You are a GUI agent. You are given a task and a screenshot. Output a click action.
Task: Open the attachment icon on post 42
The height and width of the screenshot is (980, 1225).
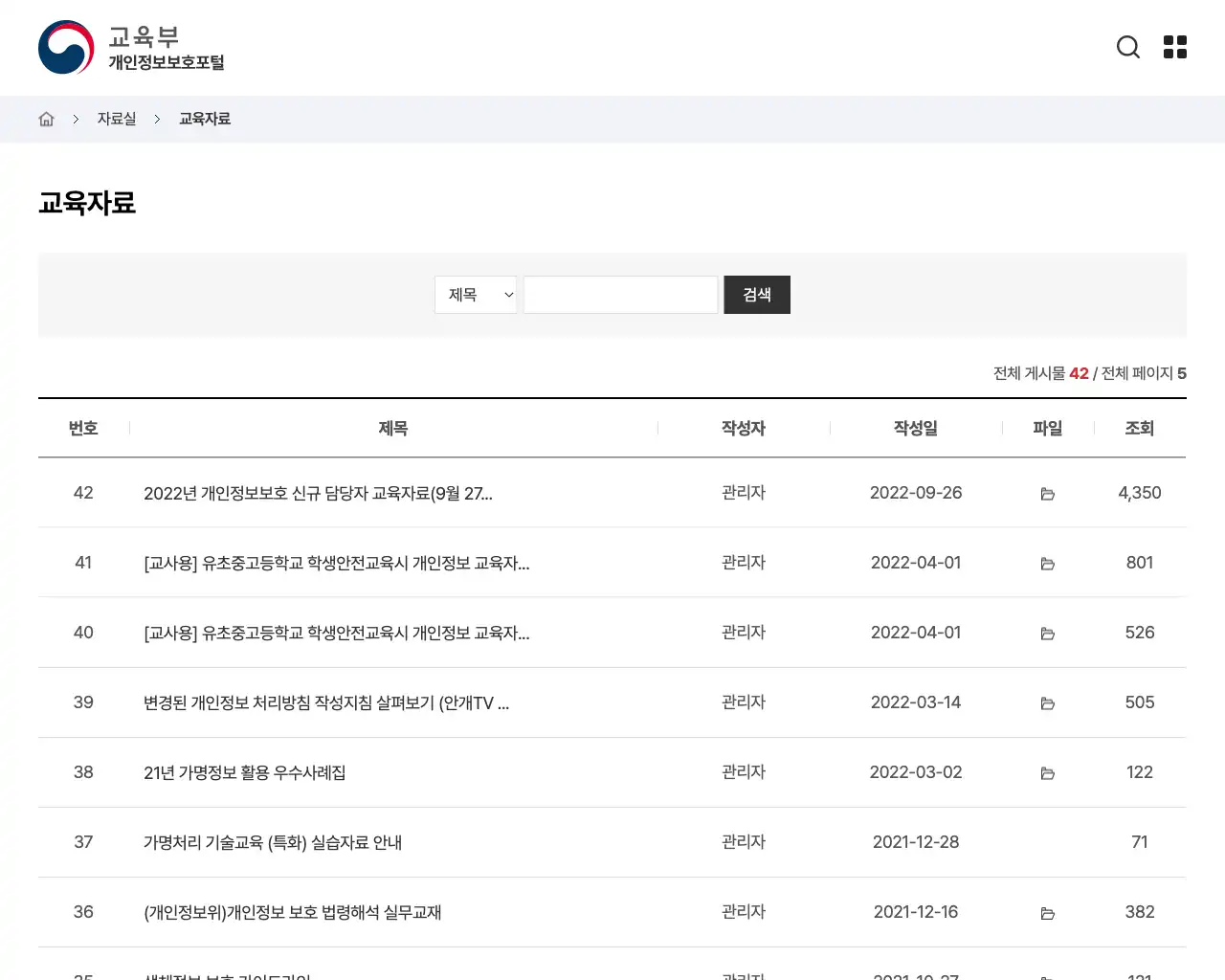point(1047,493)
